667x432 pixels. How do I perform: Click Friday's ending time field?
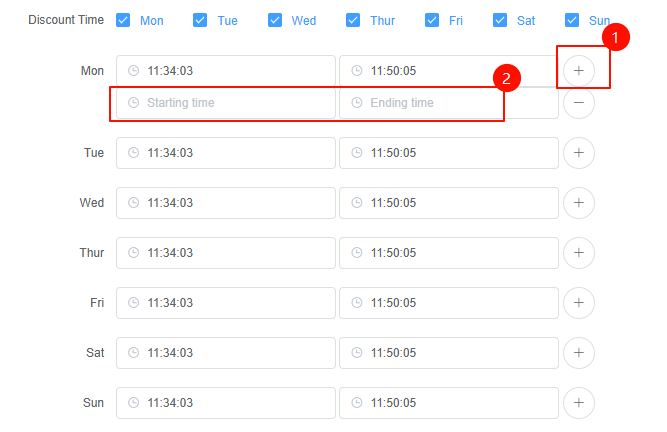pyautogui.click(x=448, y=303)
